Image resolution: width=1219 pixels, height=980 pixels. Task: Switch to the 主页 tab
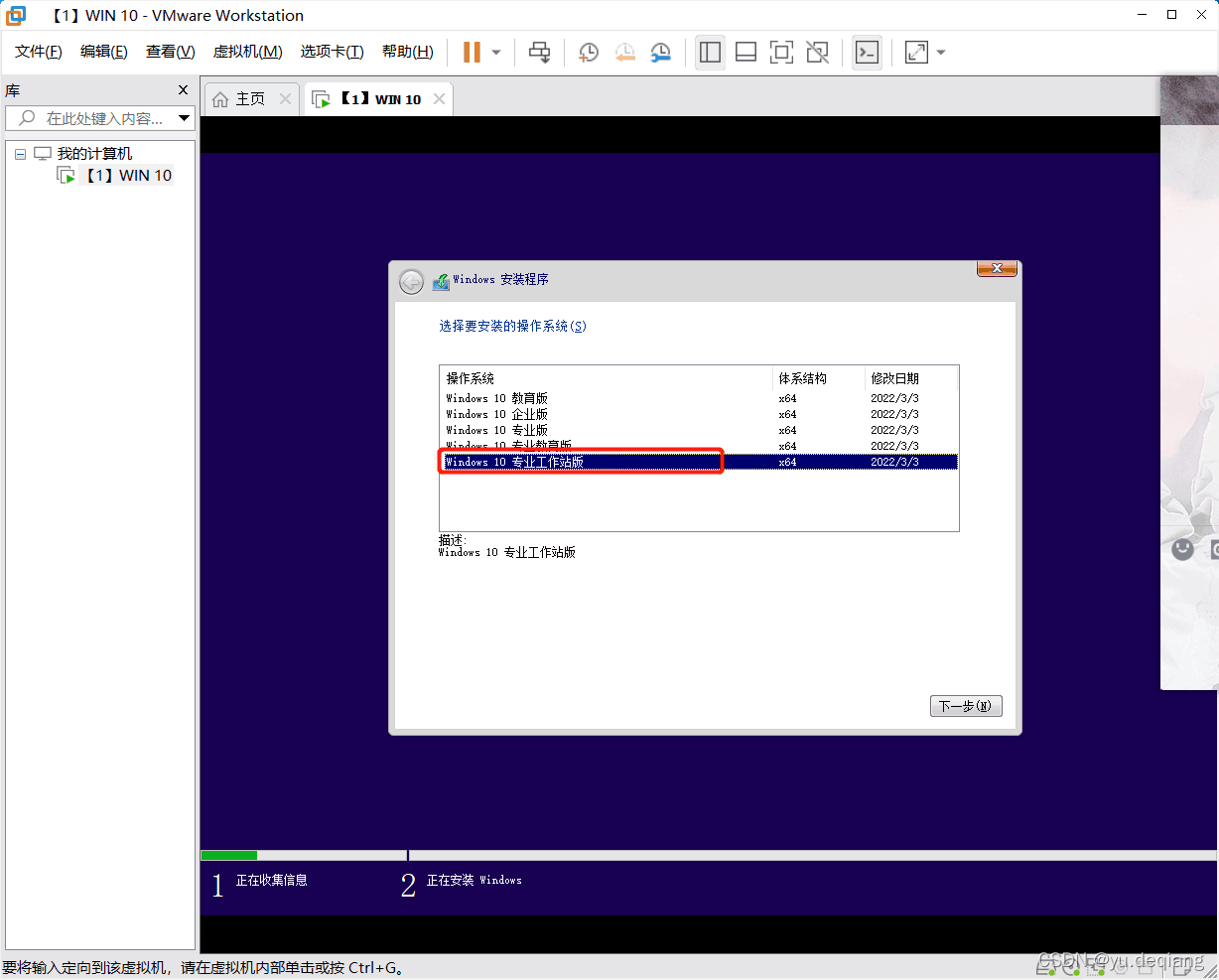pos(250,99)
